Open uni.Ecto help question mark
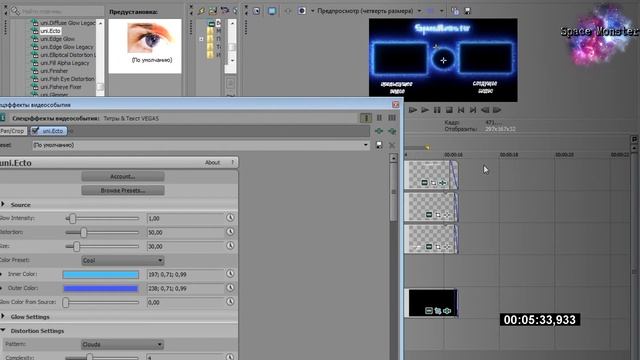640x360 pixels. point(233,162)
